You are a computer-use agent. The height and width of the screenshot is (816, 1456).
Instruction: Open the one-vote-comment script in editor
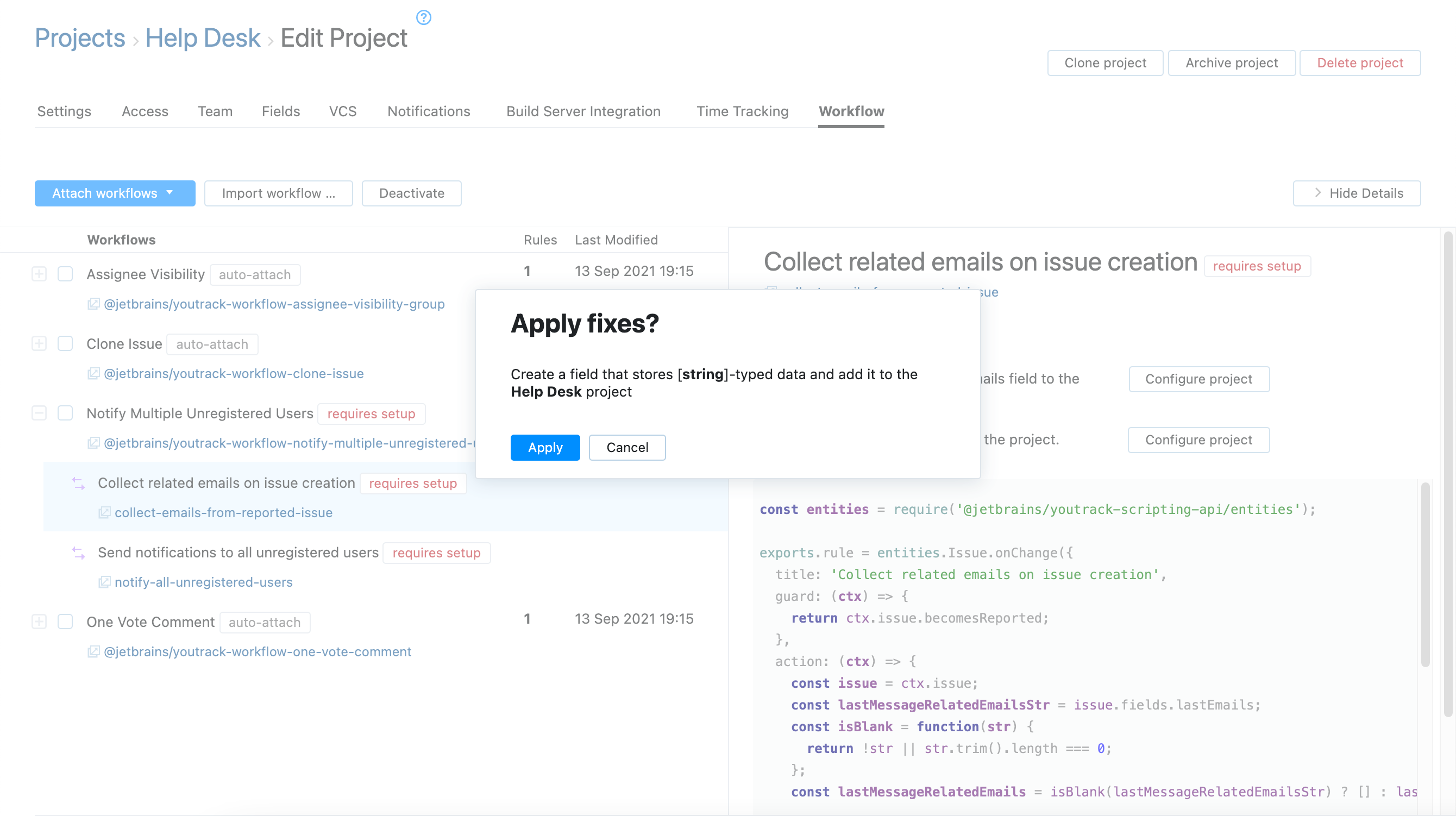pos(93,651)
